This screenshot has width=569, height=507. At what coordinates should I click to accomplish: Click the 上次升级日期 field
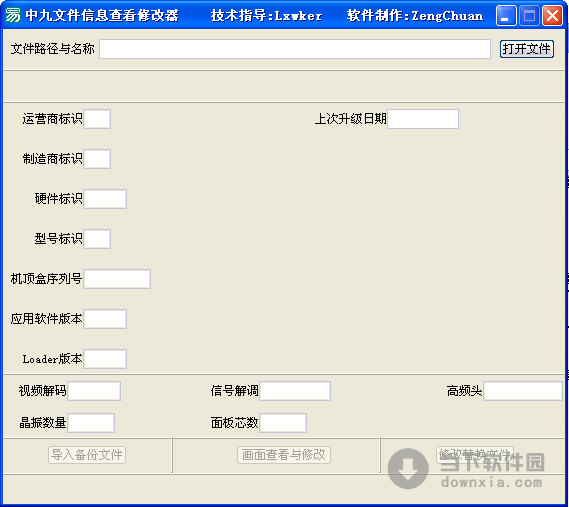423,119
